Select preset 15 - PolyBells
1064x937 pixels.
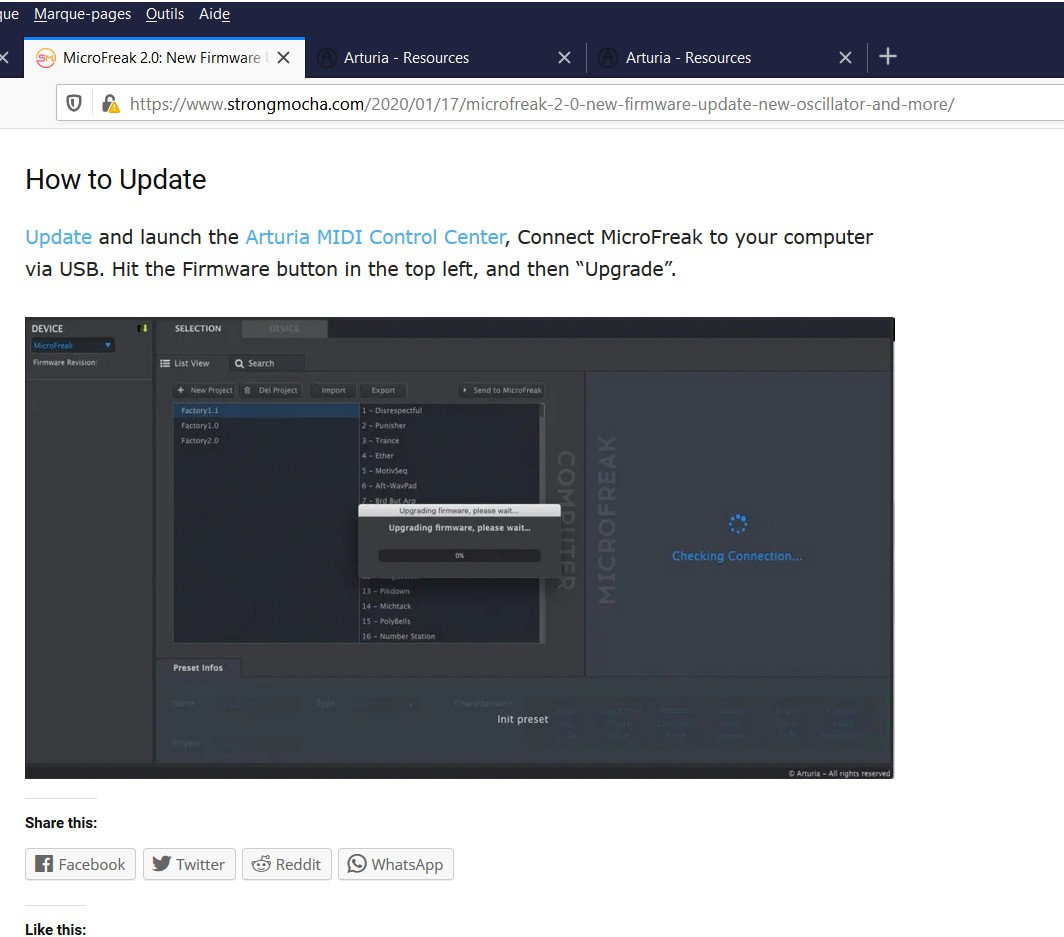point(449,621)
